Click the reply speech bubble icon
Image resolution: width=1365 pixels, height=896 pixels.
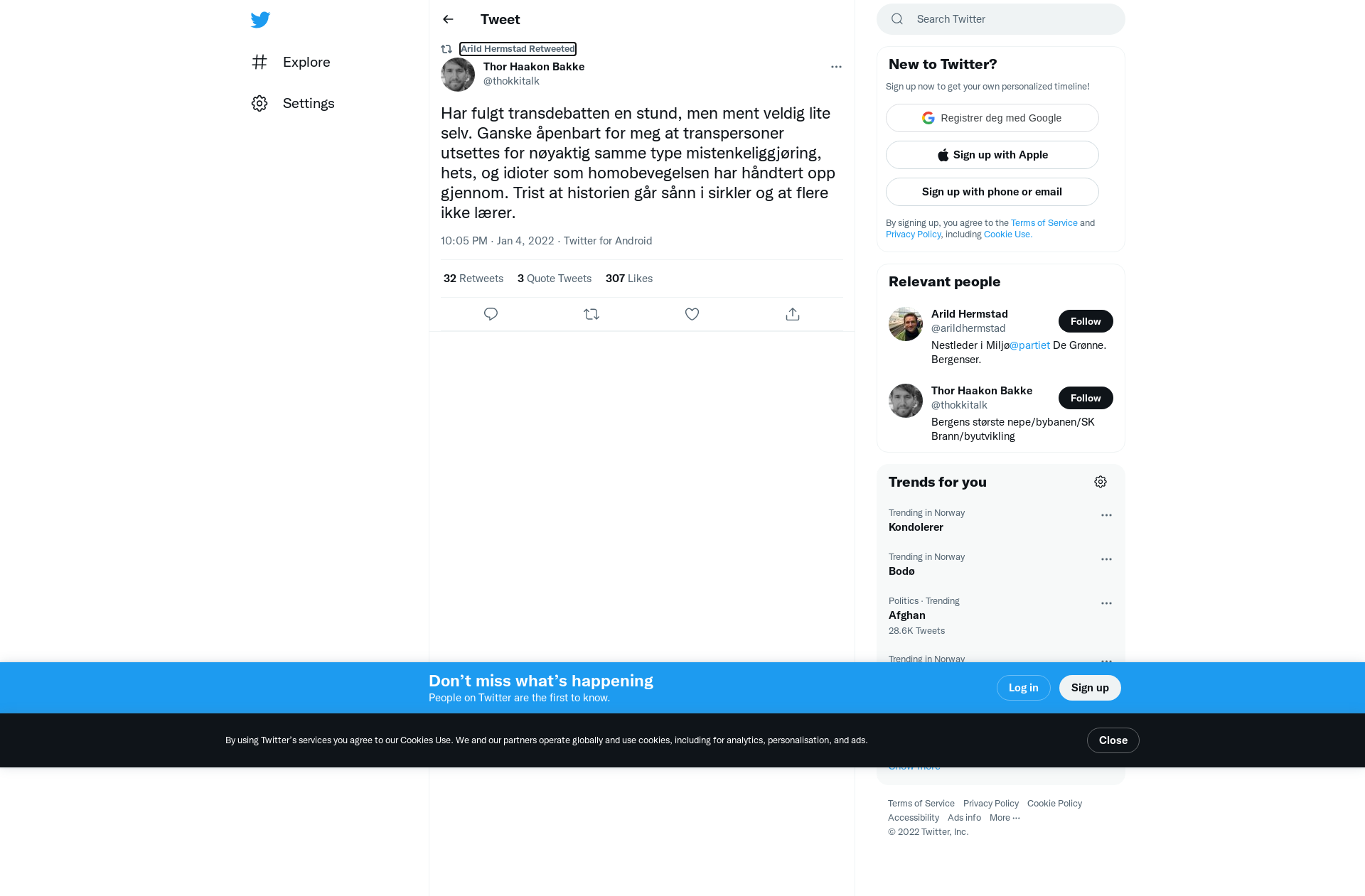point(491,314)
